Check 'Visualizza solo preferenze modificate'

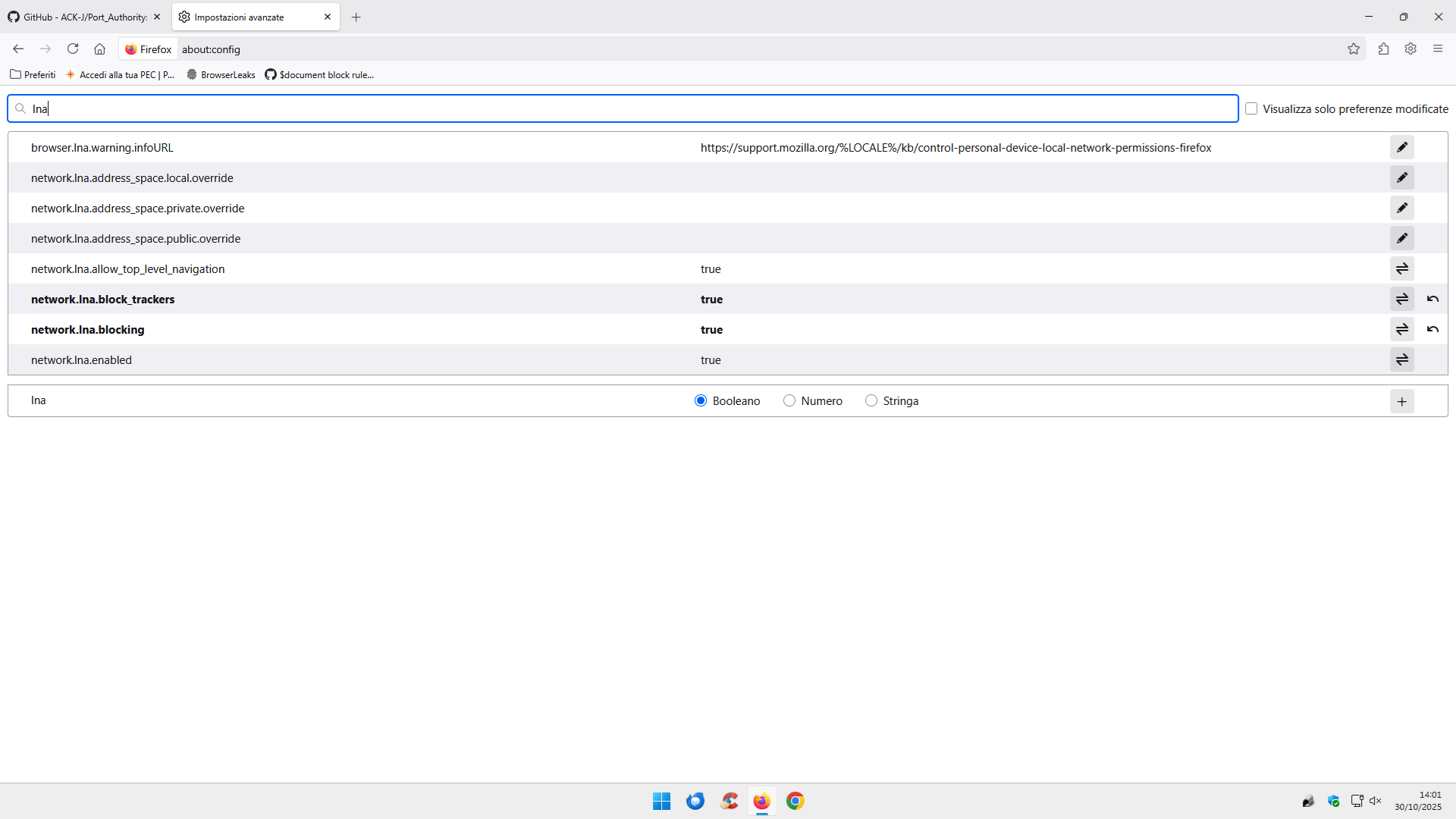point(1251,108)
